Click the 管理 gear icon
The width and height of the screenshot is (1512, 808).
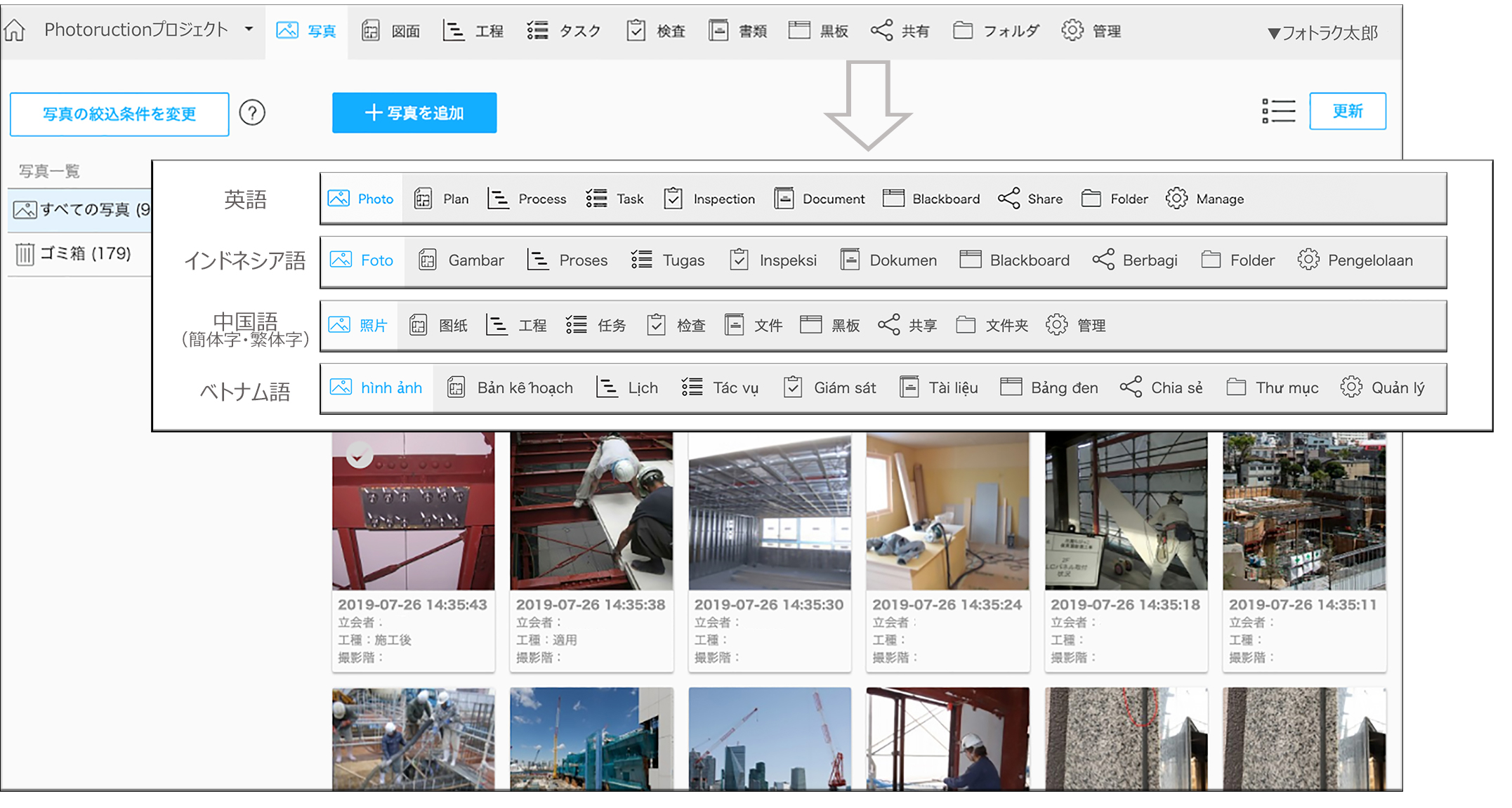tap(1072, 30)
